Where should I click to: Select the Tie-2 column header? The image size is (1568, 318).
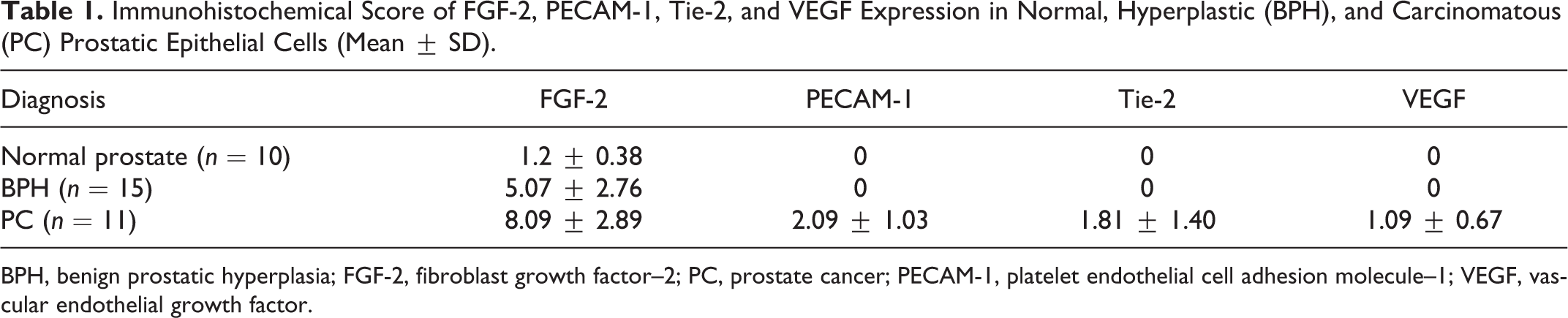1147,100
